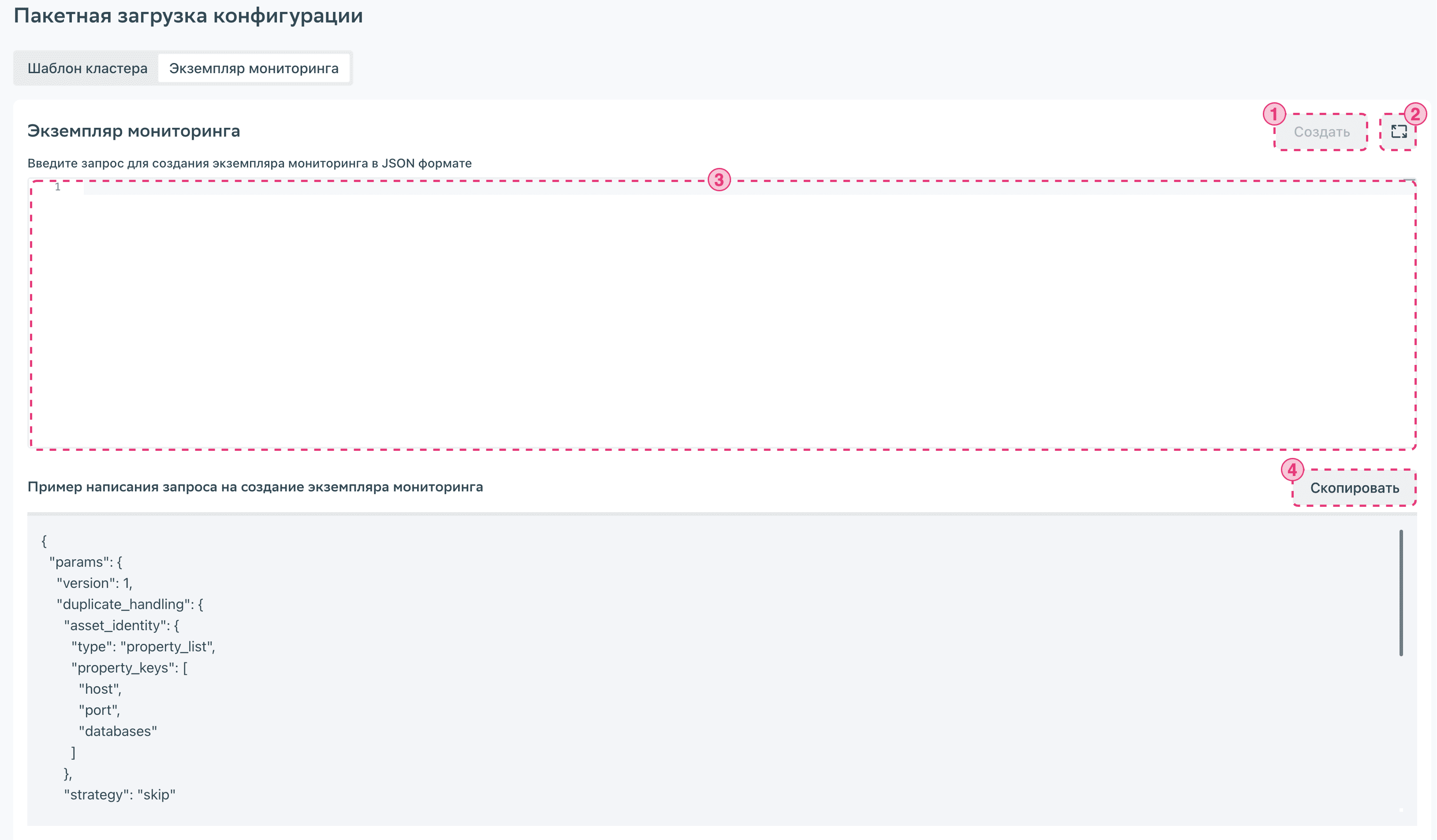Viewport: 1437px width, 840px height.
Task: Click the "strategy": "skip" line
Action: point(119,795)
